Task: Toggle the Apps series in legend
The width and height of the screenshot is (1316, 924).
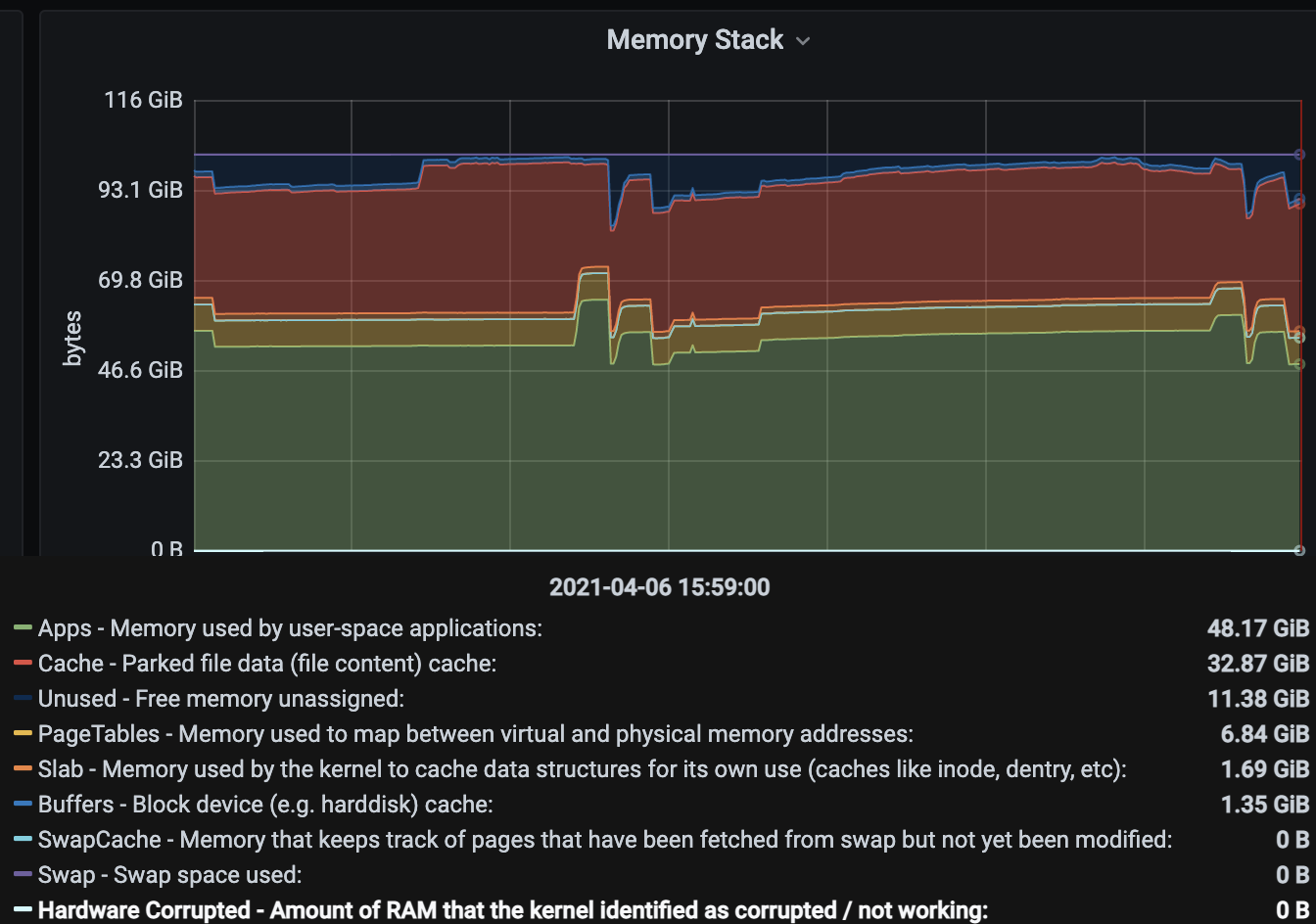Action: [290, 628]
